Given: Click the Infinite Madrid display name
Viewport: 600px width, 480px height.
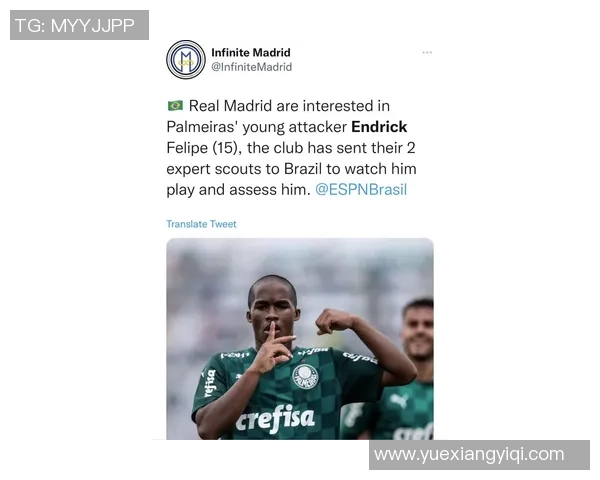Looking at the screenshot, I should [x=251, y=52].
